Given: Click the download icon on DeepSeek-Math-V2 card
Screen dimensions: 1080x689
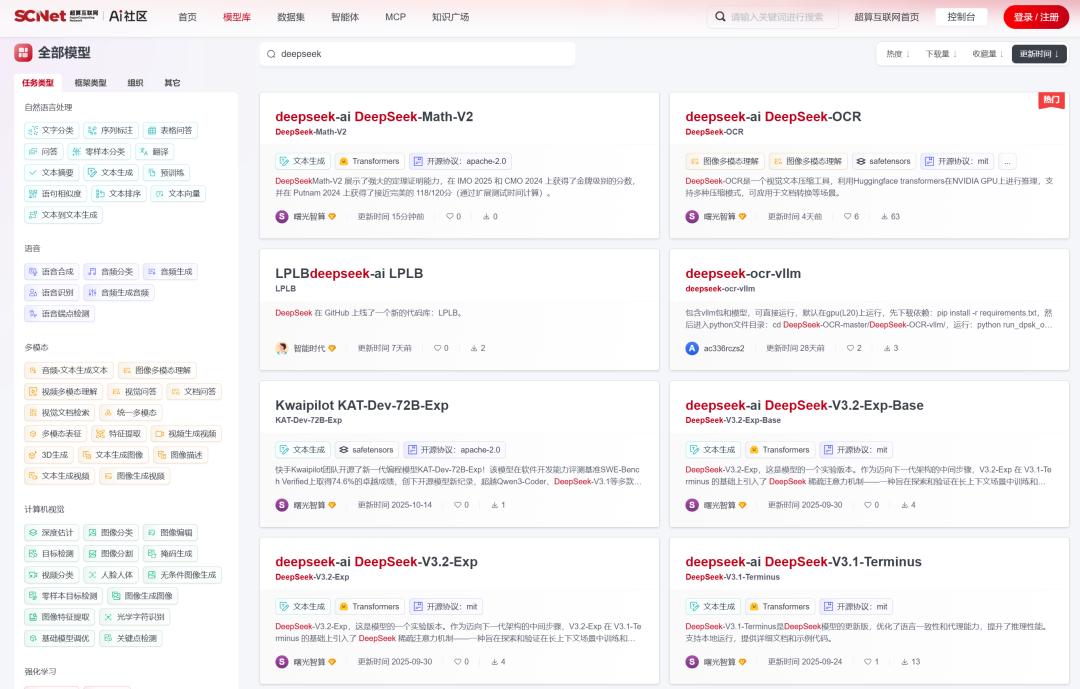Looking at the screenshot, I should (486, 216).
